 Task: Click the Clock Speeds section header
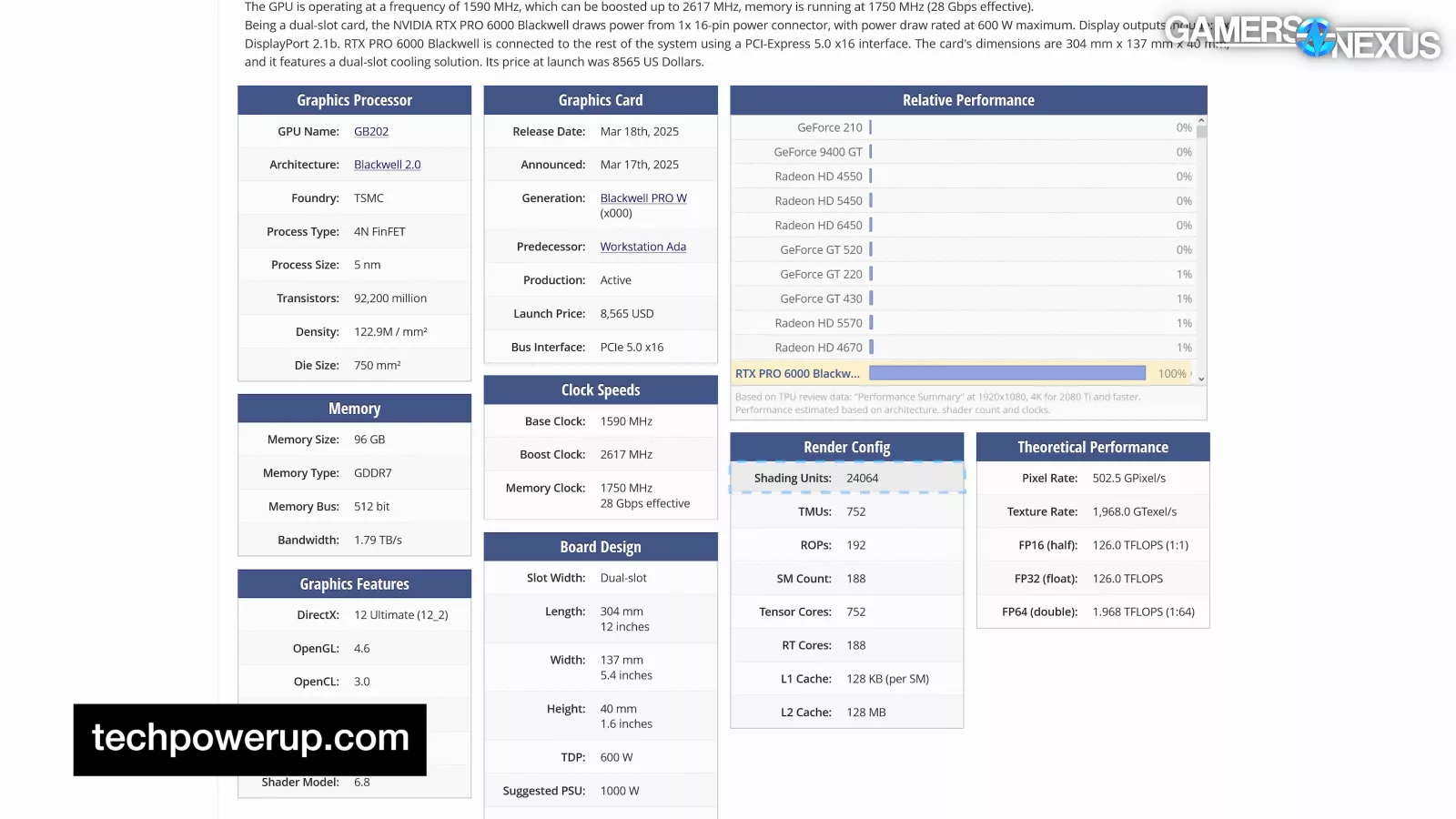600,390
